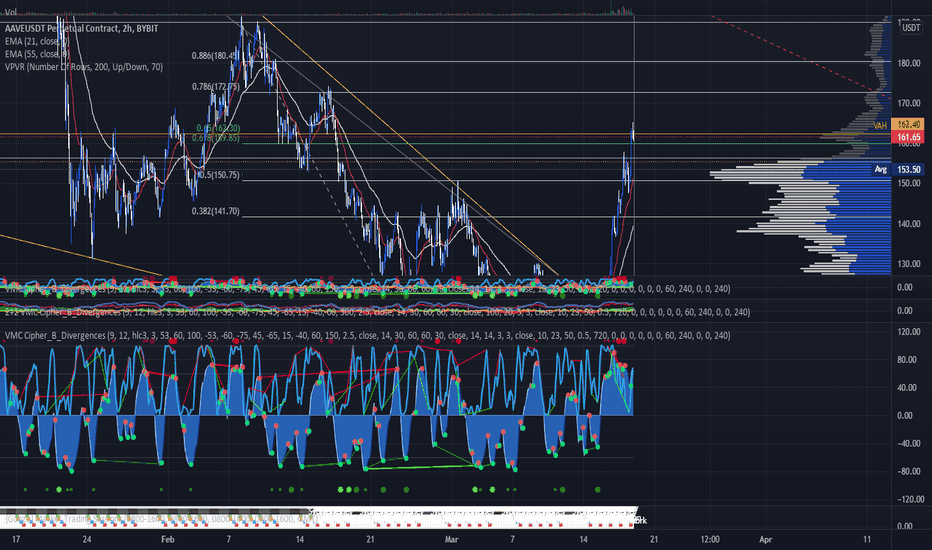Click the Mar label on time axis
This screenshot has width=932, height=550.
click(452, 540)
